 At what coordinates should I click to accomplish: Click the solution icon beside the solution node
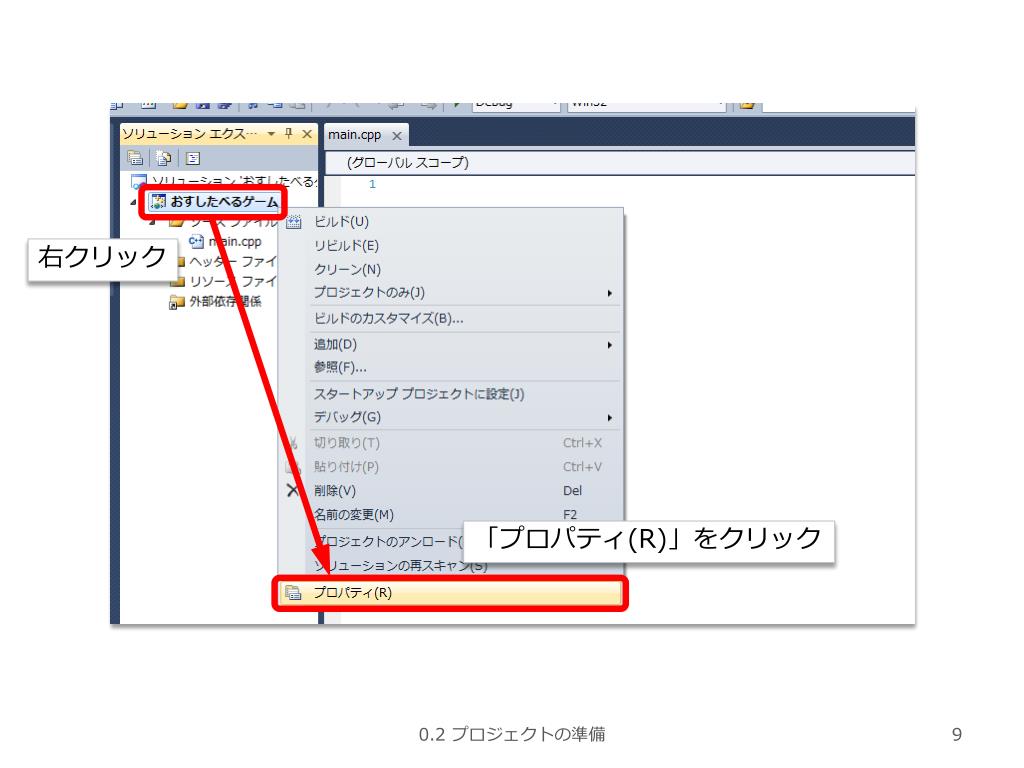coord(138,181)
